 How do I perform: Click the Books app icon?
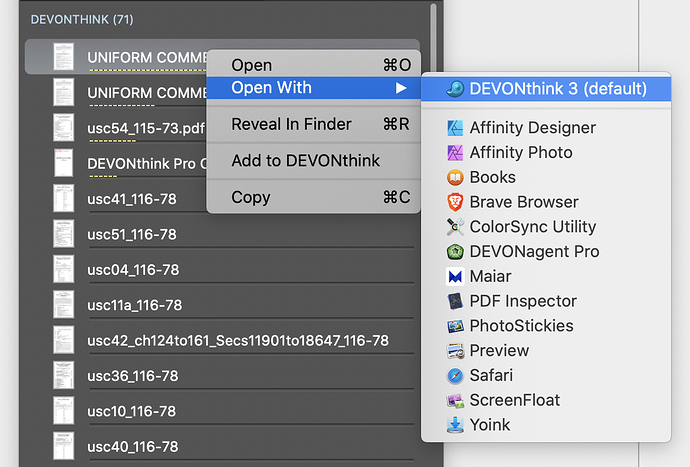455,177
